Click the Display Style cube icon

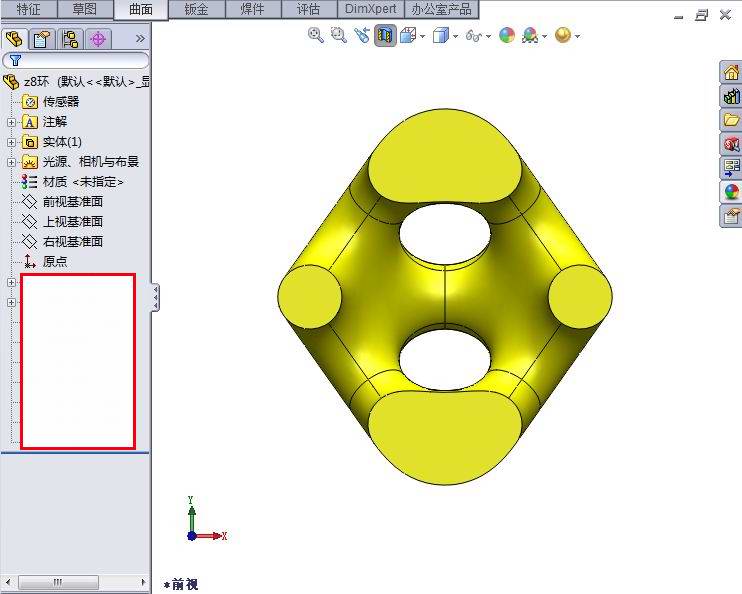pyautogui.click(x=441, y=35)
